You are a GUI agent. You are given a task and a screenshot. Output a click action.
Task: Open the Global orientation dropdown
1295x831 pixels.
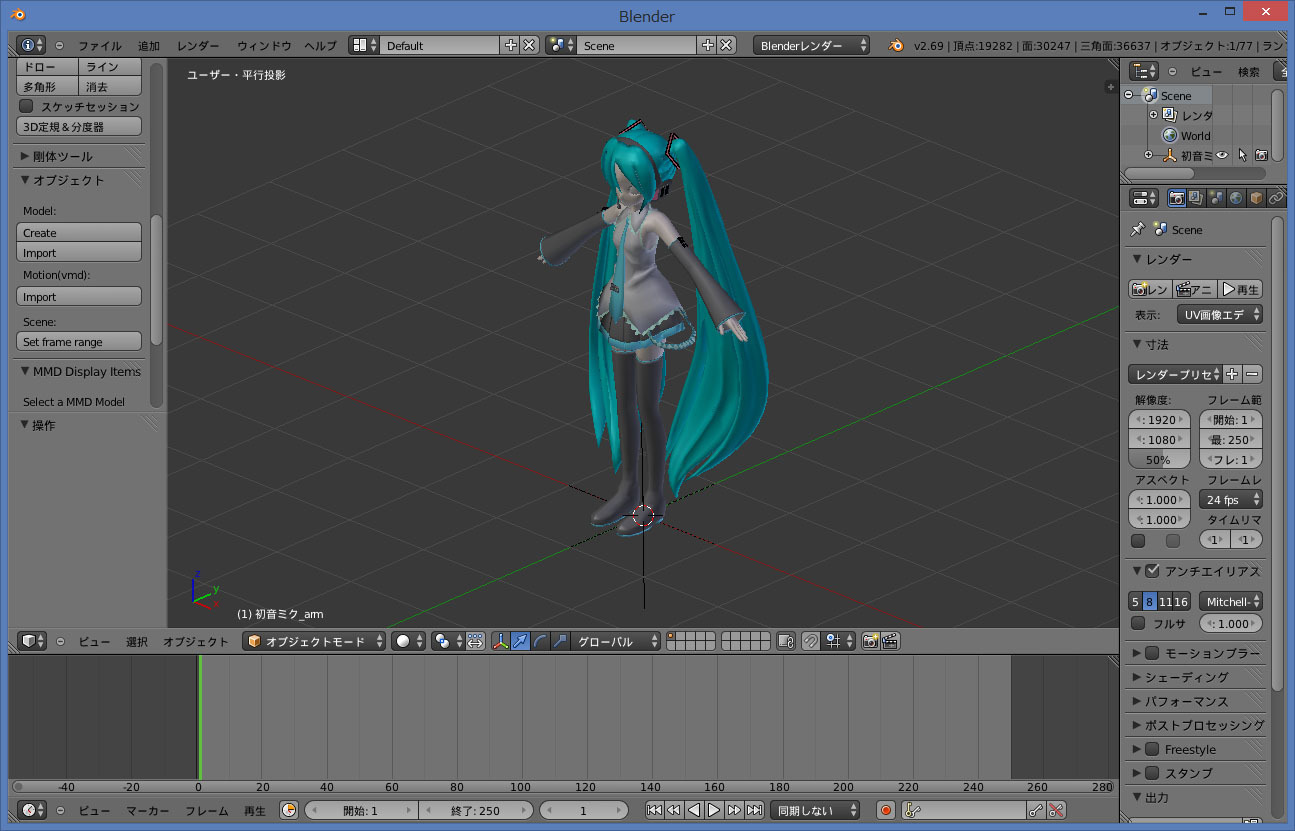pyautogui.click(x=616, y=641)
